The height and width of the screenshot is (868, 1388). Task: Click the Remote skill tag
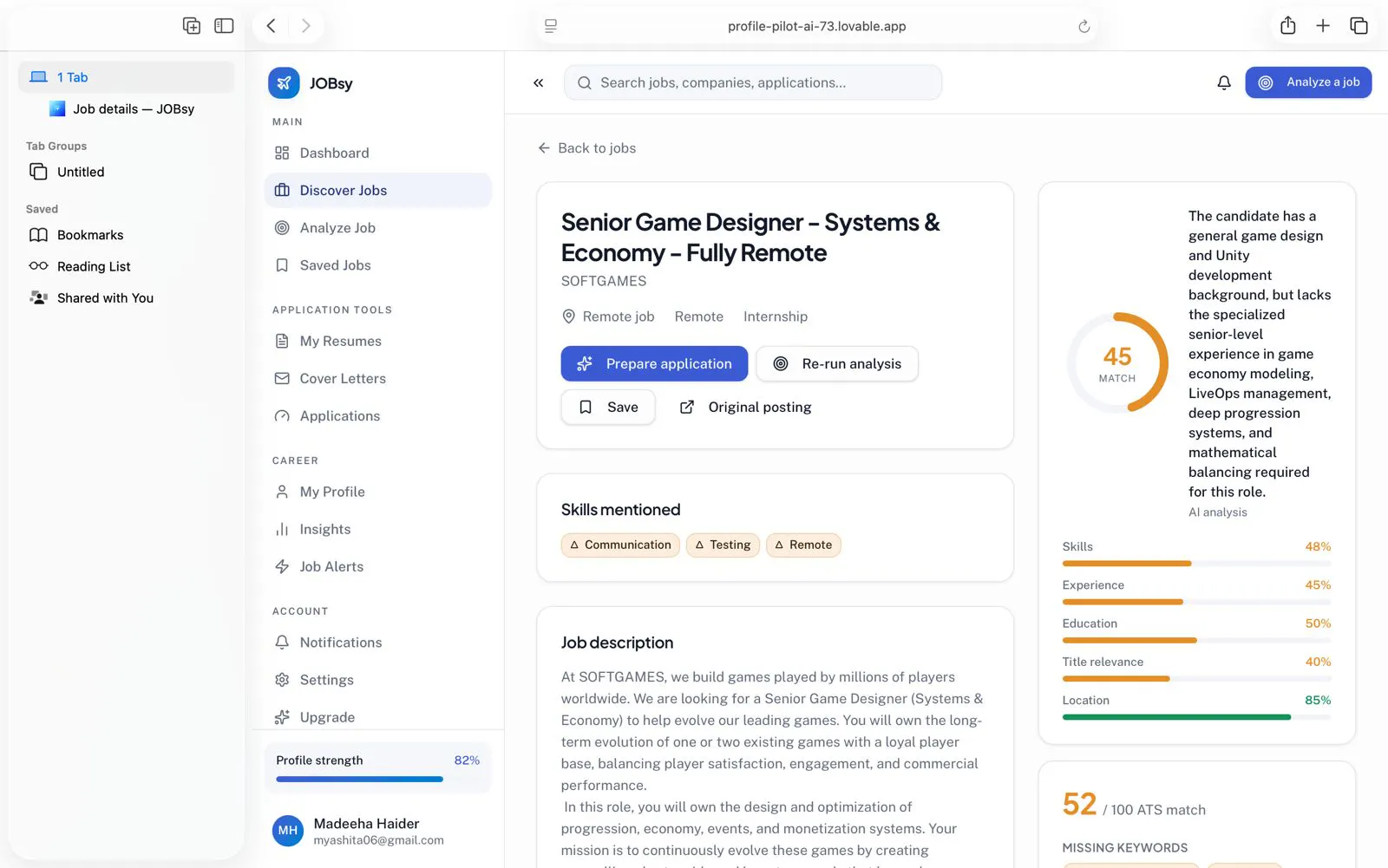coord(803,545)
